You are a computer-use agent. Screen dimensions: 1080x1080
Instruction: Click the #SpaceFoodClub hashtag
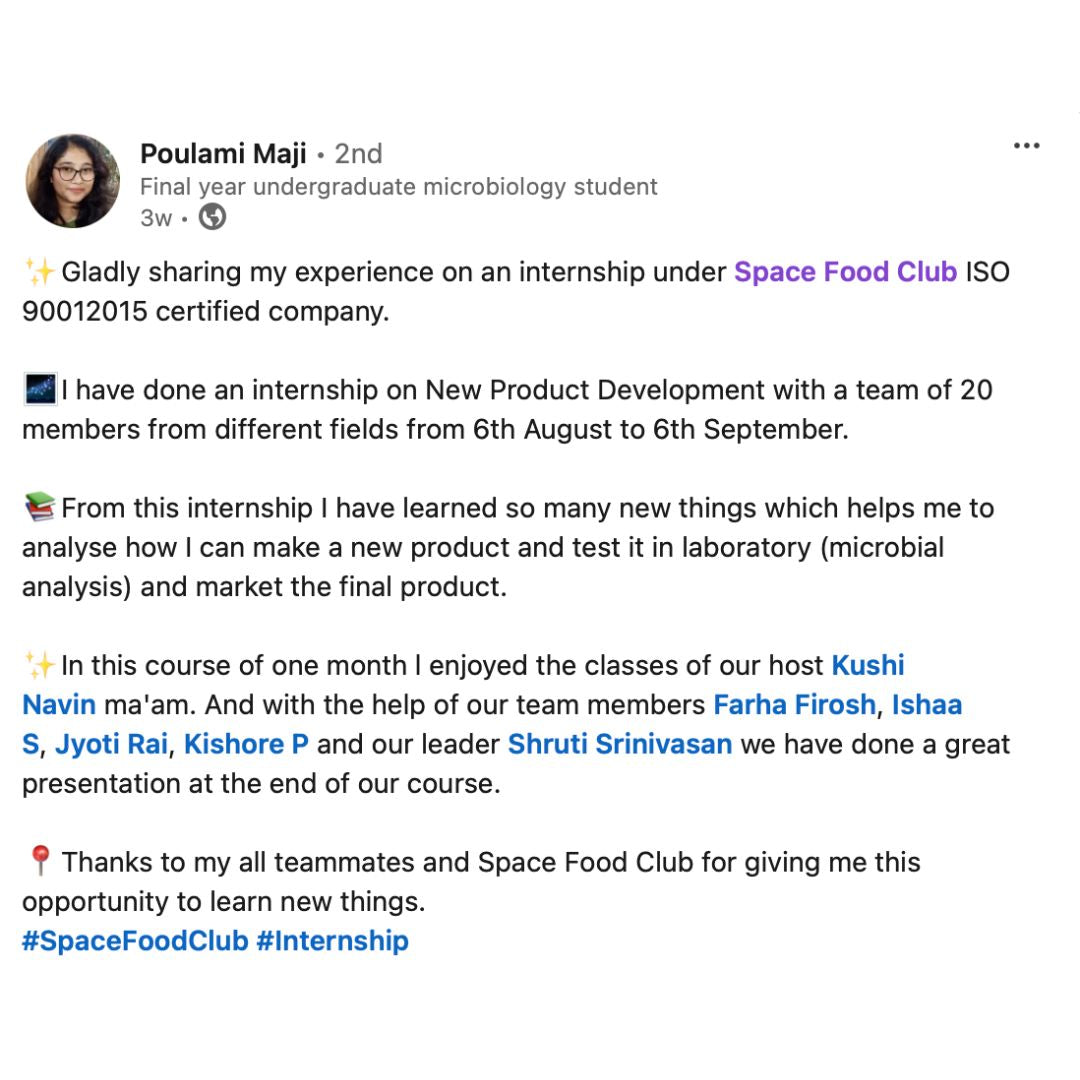coord(135,941)
